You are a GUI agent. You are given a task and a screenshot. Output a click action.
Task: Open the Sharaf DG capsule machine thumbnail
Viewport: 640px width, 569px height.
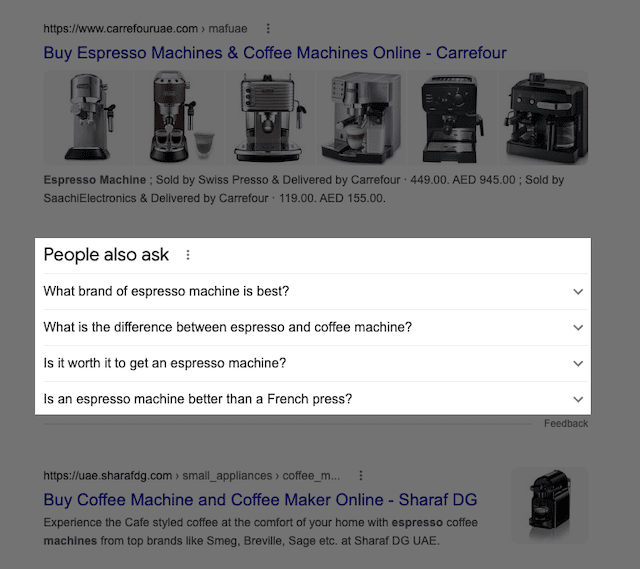click(550, 505)
